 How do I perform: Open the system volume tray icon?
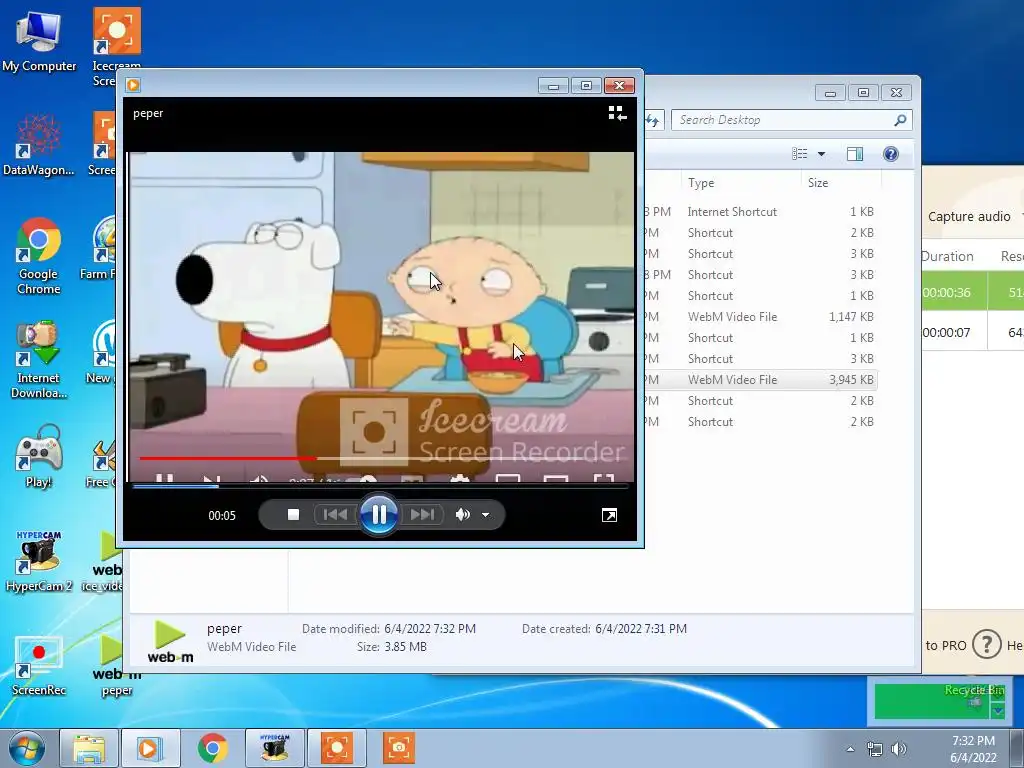click(899, 749)
